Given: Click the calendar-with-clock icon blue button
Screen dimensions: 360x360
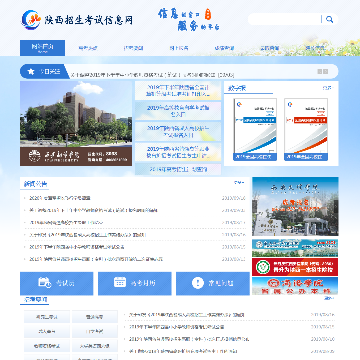Looking at the screenshot, I should (x=57, y=283).
